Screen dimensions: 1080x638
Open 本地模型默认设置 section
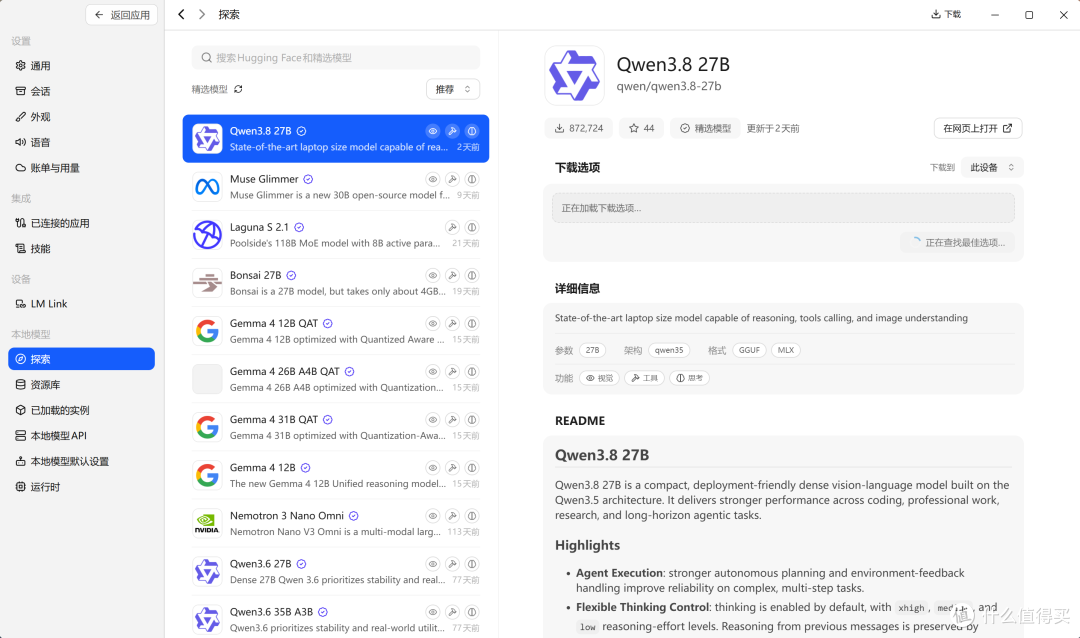tap(81, 461)
